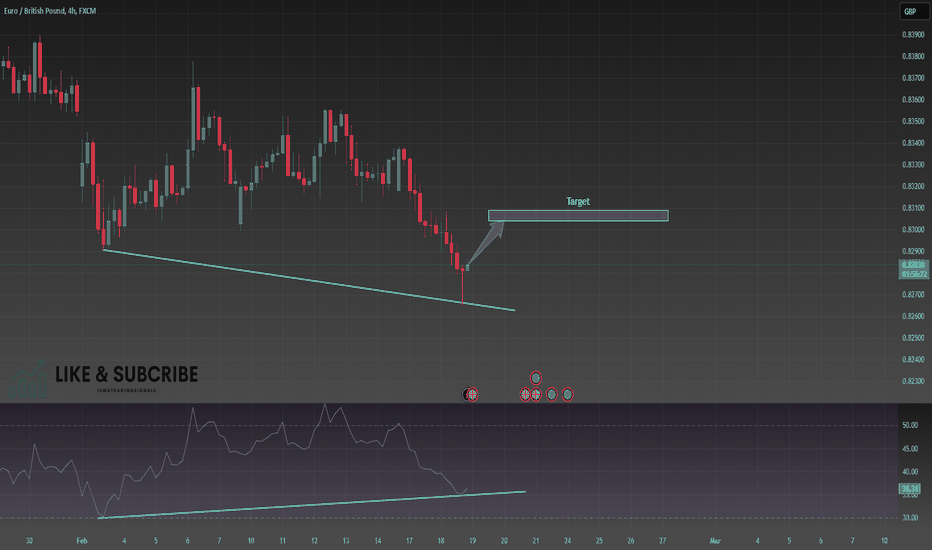The height and width of the screenshot is (550, 932).
Task: Click the 12 date label on time axis
Action: click(x=314, y=540)
